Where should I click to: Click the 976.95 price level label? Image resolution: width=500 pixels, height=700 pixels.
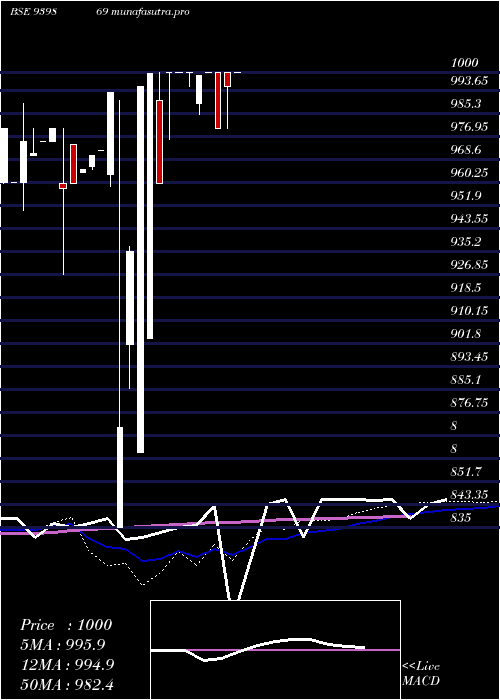(x=469, y=127)
